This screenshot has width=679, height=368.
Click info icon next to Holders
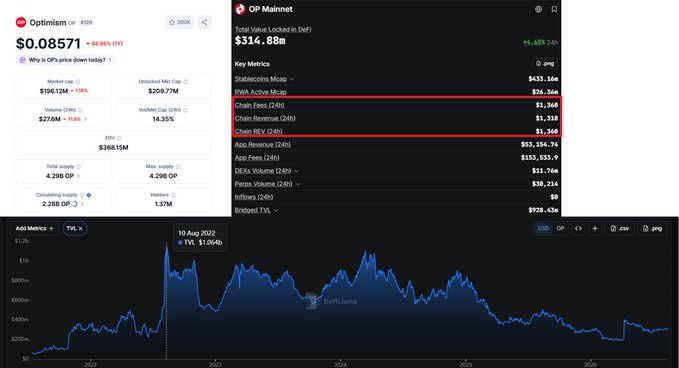[173, 195]
